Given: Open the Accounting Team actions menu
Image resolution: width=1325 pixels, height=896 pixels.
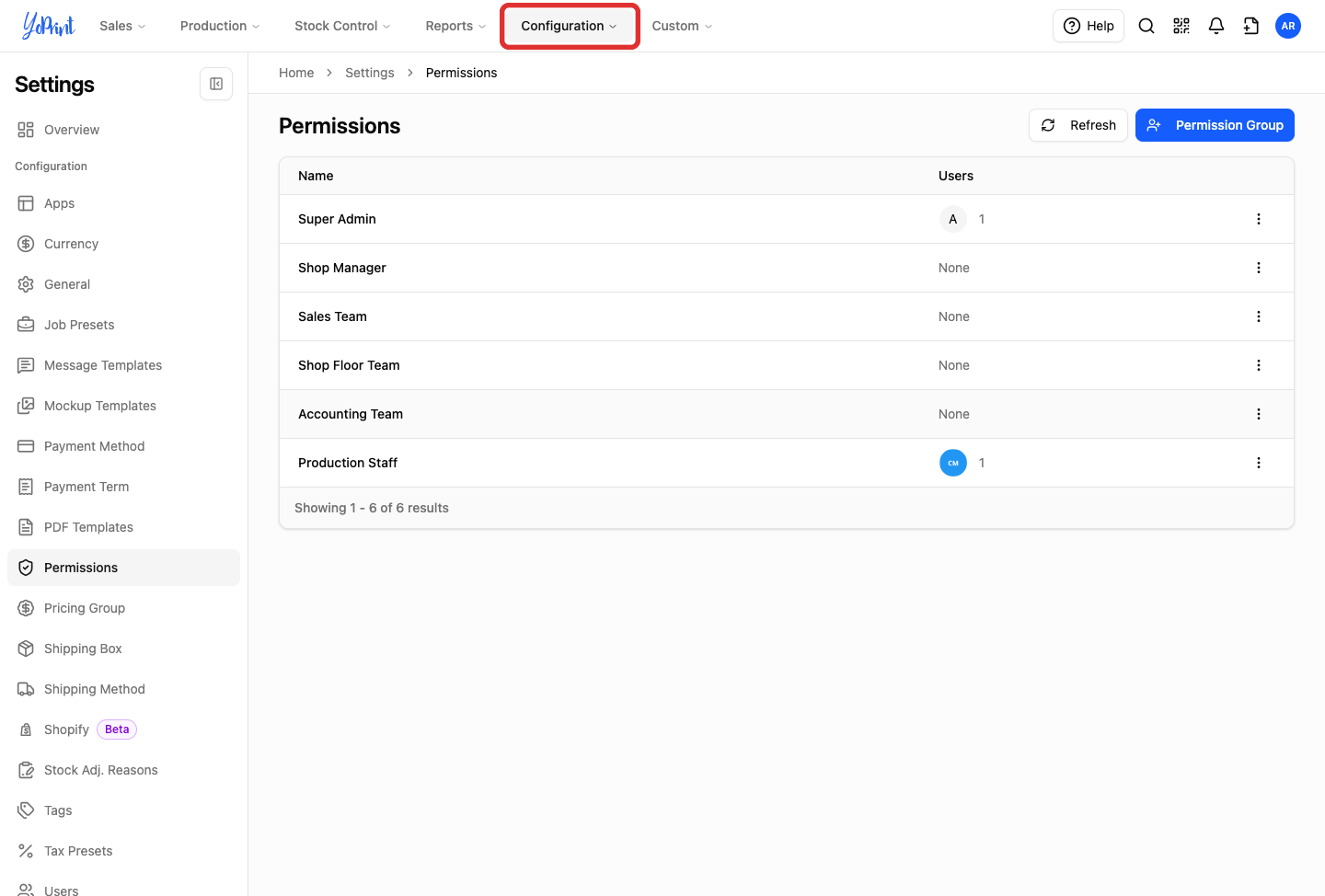Looking at the screenshot, I should click(x=1259, y=414).
